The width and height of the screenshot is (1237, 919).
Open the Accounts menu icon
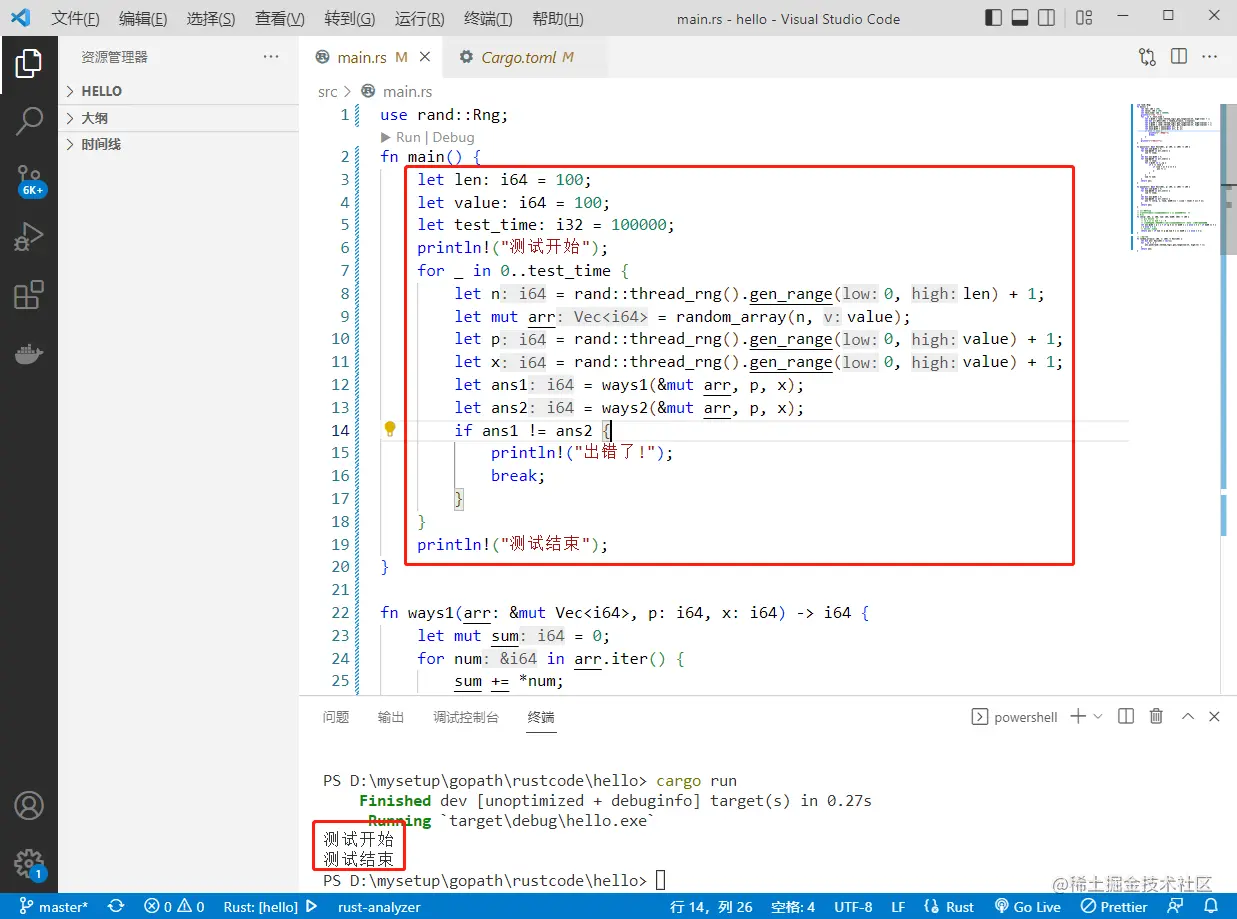coord(29,806)
